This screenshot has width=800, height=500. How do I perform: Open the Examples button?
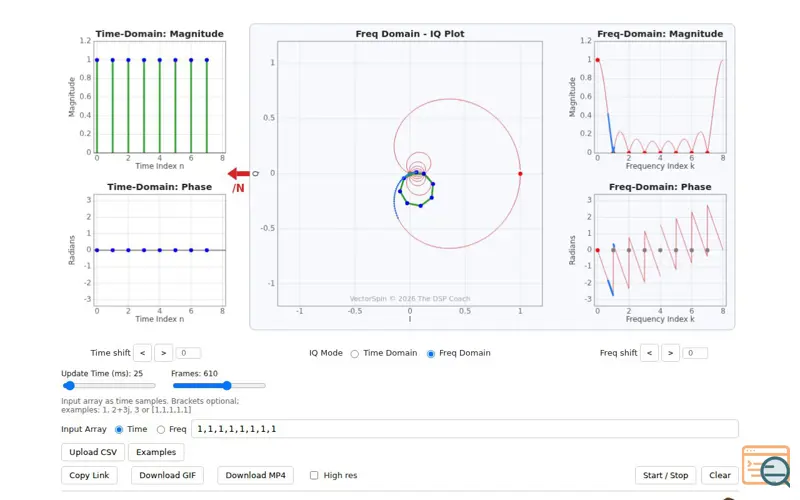(156, 452)
